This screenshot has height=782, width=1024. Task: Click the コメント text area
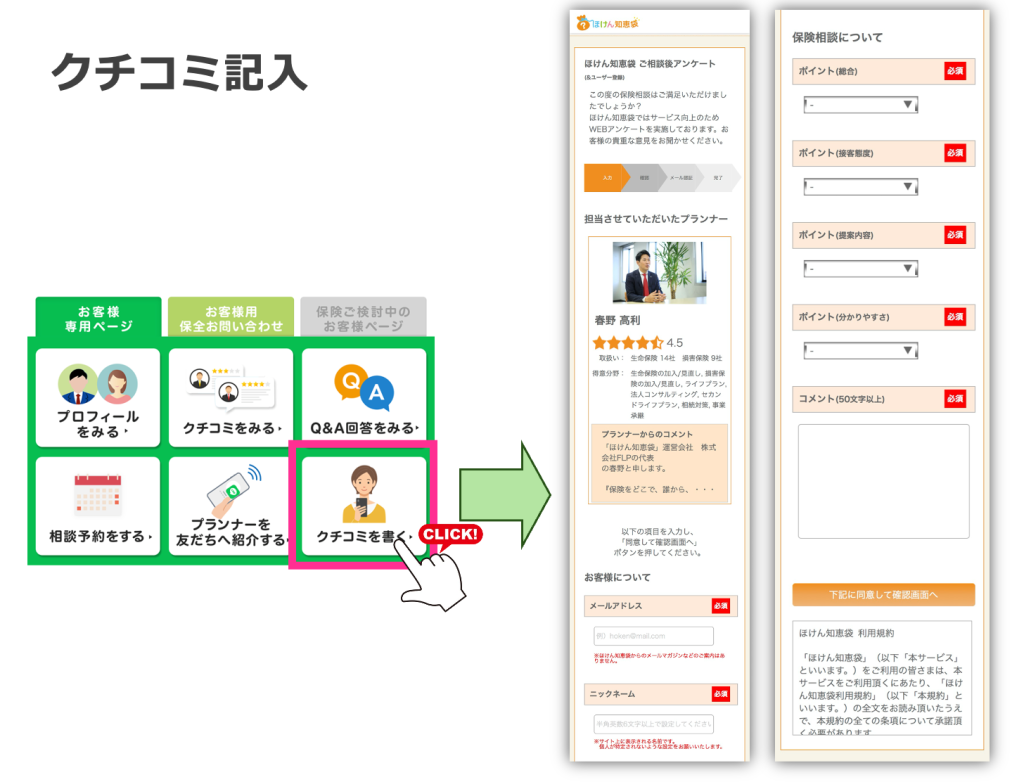click(884, 481)
